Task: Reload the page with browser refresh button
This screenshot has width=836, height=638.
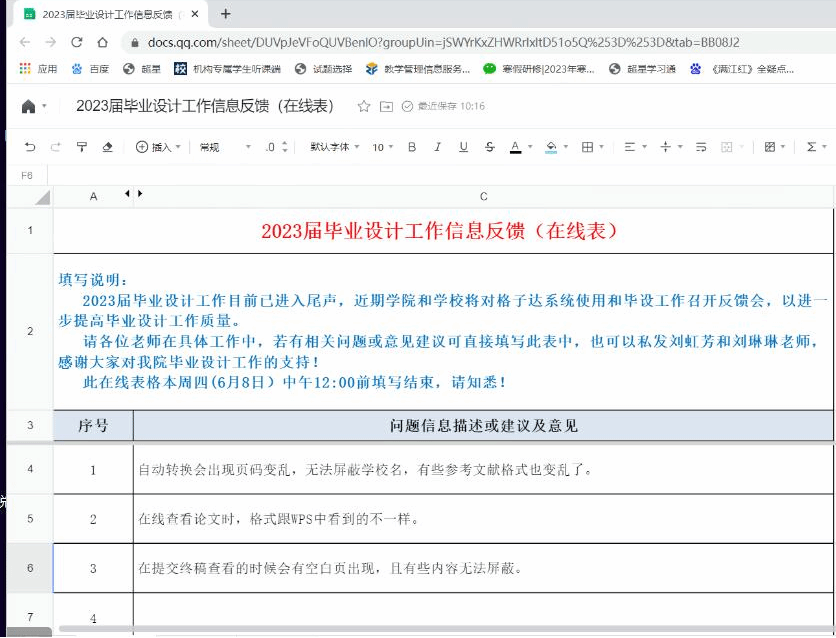Action: coord(77,42)
